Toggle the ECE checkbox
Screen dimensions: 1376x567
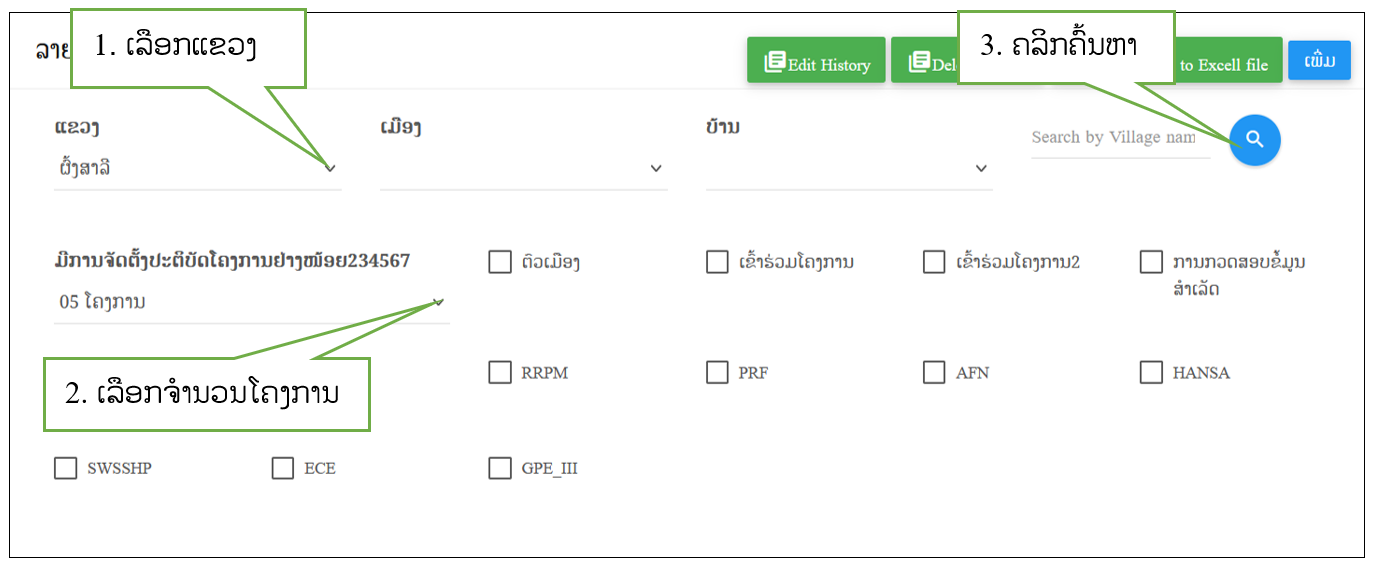pyautogui.click(x=283, y=468)
